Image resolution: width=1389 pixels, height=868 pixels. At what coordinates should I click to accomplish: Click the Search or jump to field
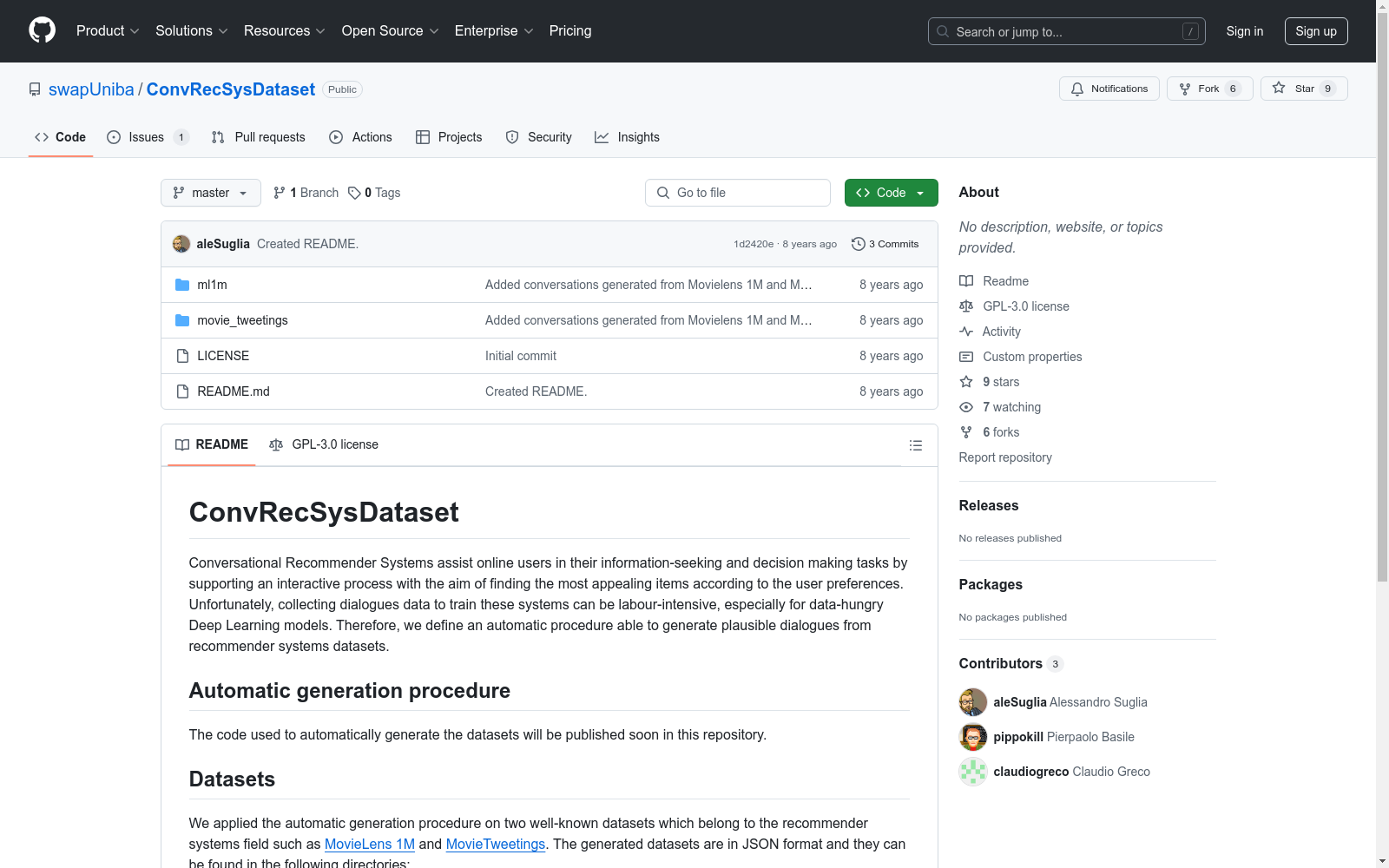click(x=1067, y=31)
